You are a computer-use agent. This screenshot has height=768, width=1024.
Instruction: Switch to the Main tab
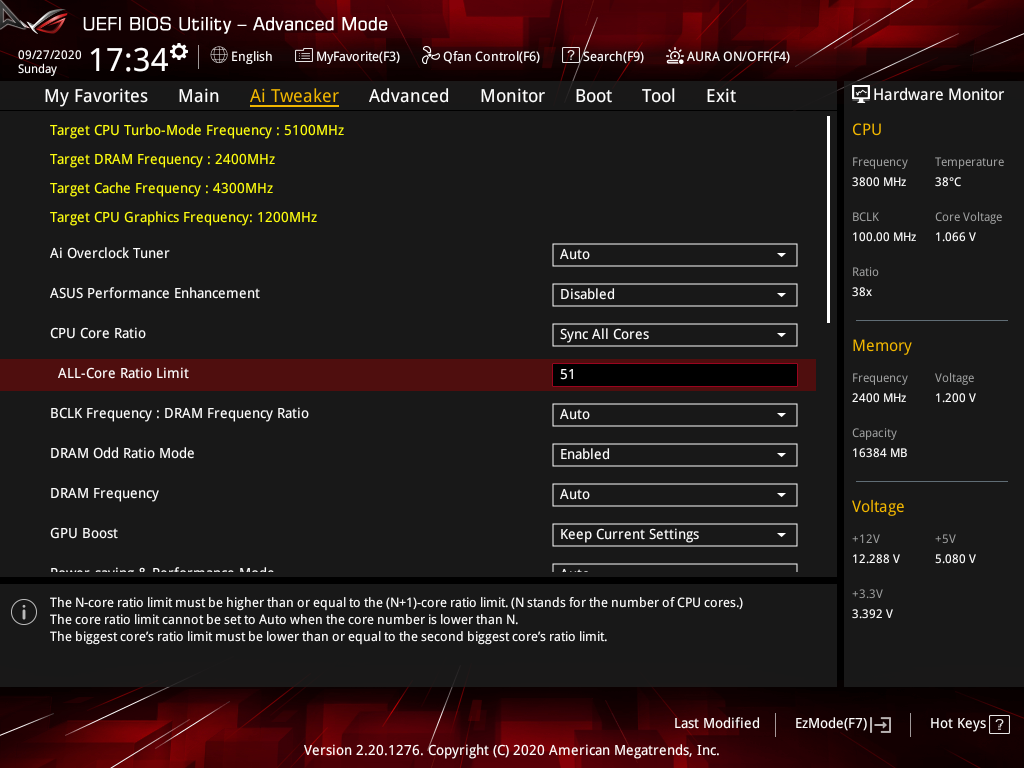[199, 96]
